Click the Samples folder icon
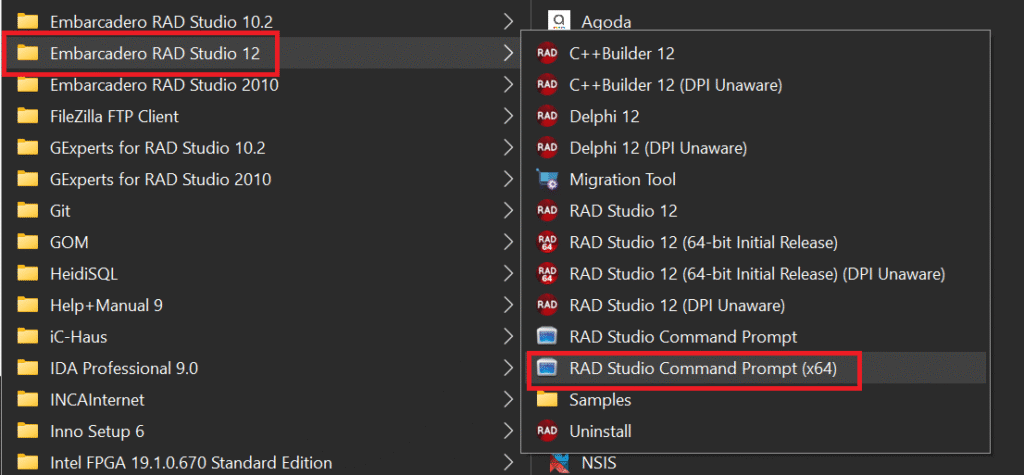 pos(547,400)
